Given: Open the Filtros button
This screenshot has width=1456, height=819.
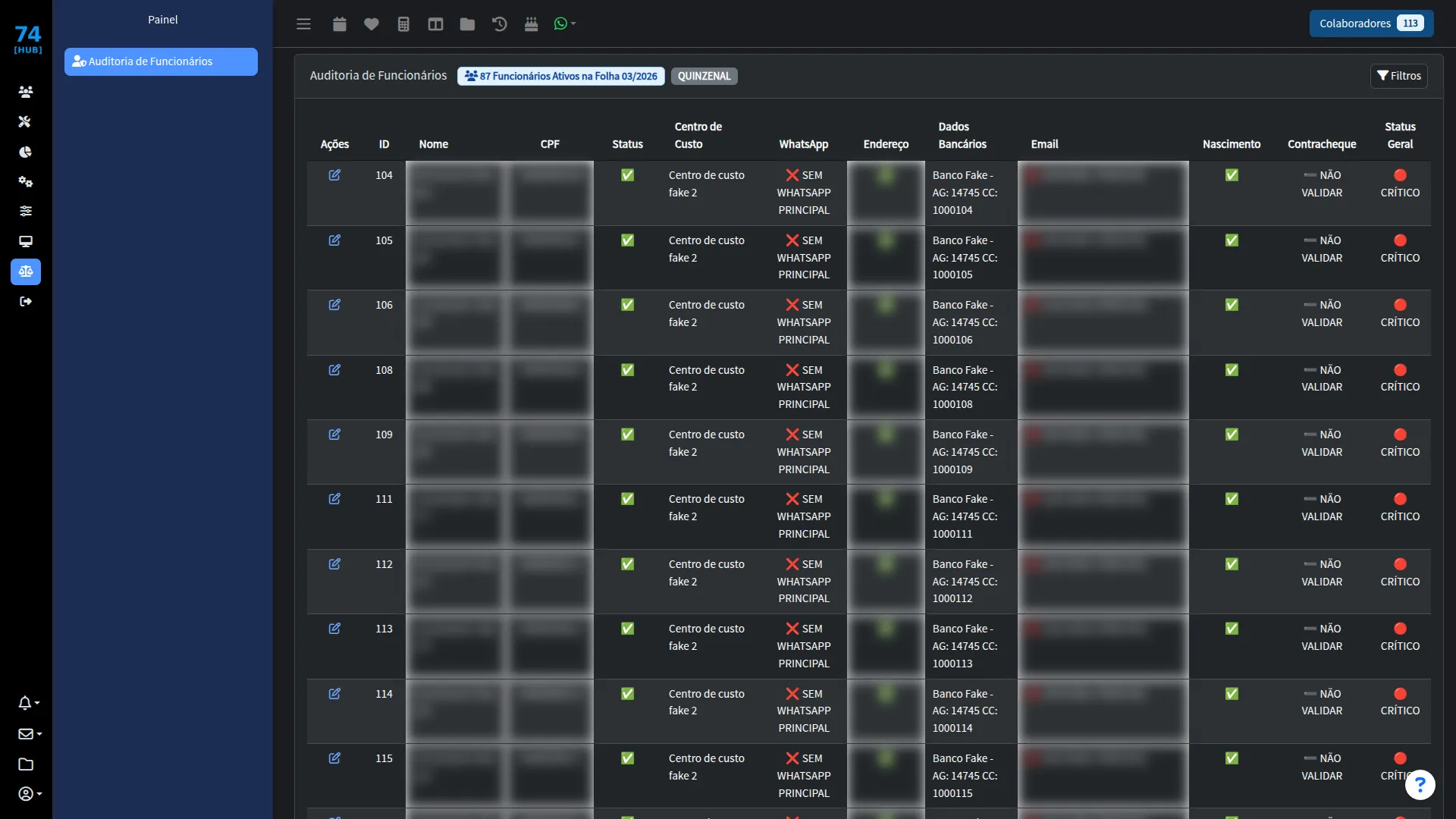Looking at the screenshot, I should (1398, 76).
